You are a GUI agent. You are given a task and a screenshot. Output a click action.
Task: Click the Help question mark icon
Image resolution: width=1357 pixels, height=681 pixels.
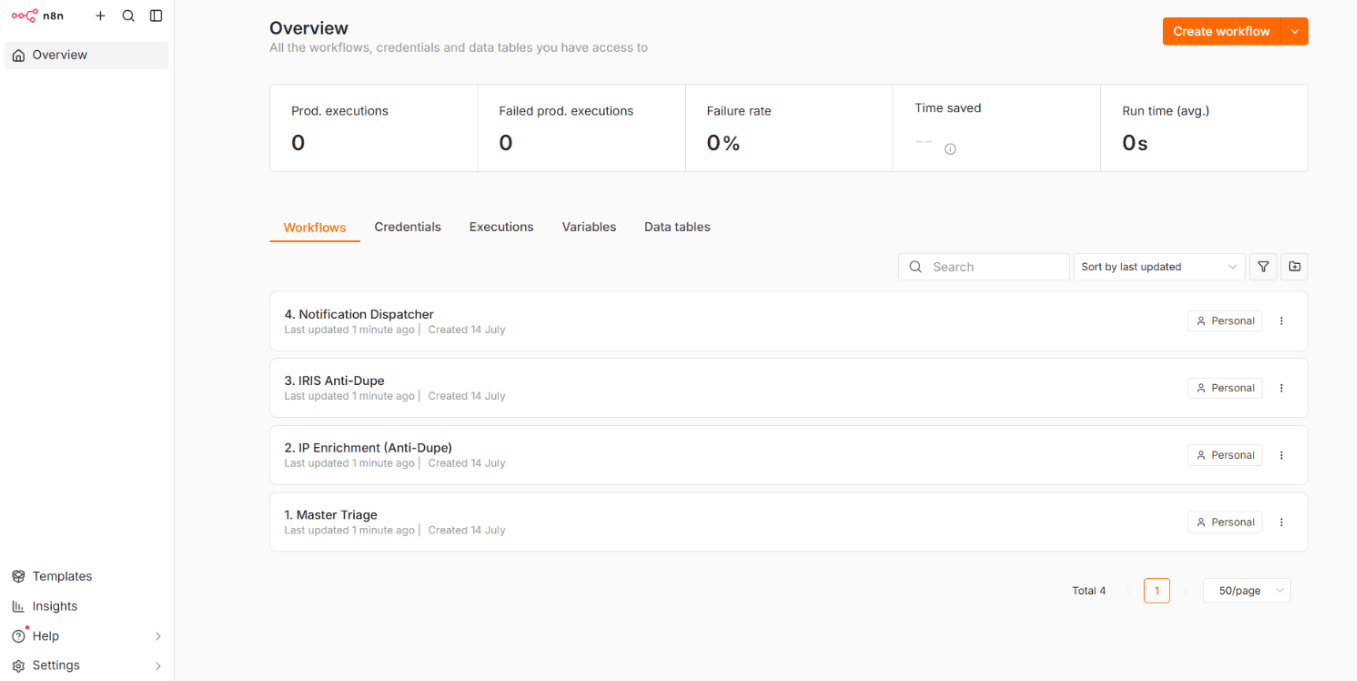click(18, 636)
